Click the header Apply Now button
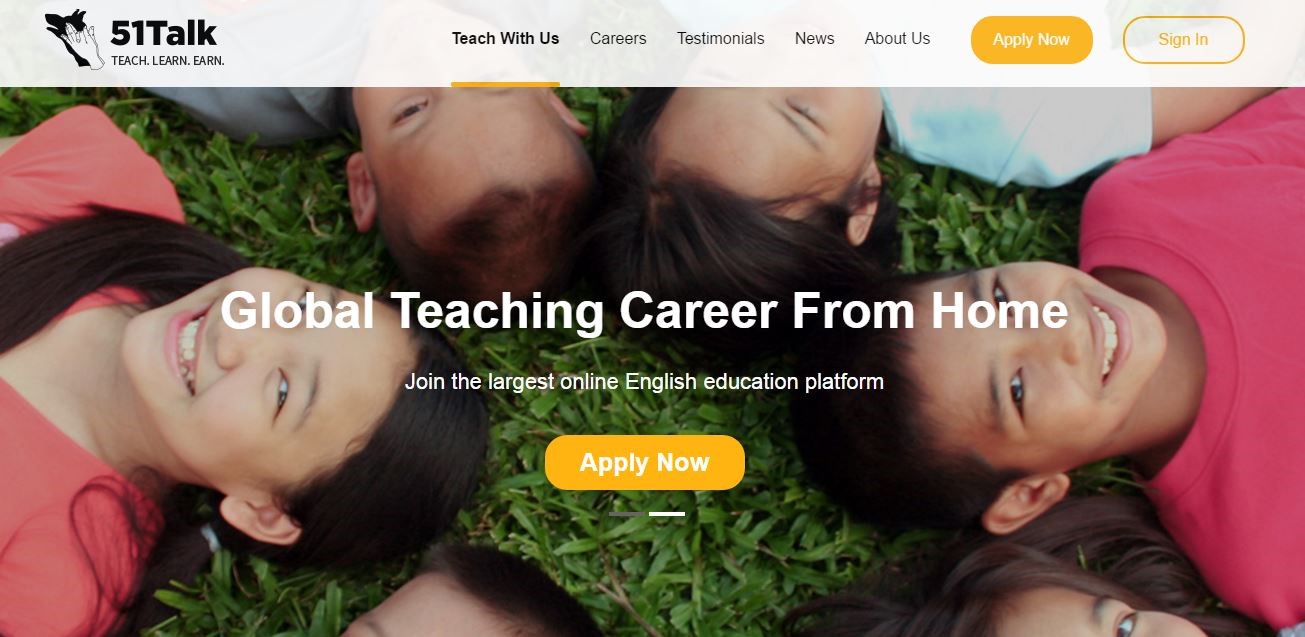Screen dimensions: 1305x637 click(1031, 40)
